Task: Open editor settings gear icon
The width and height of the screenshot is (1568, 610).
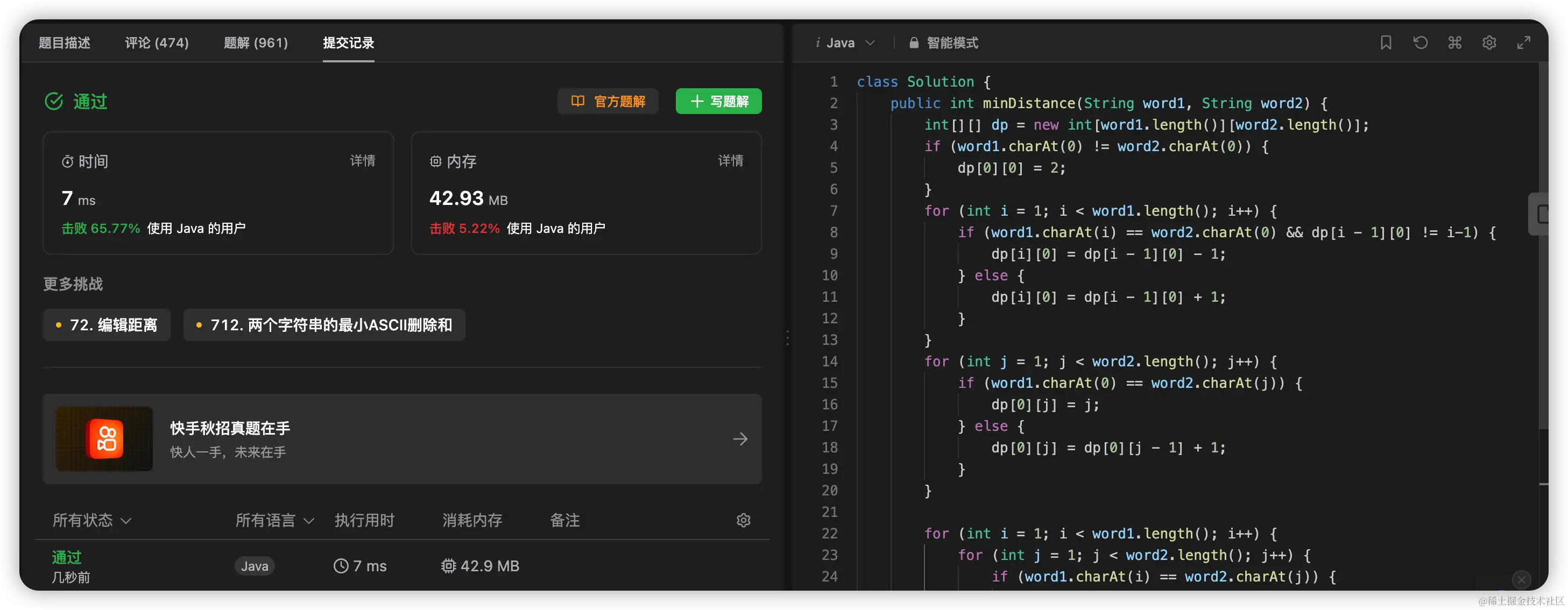Action: coord(1489,42)
